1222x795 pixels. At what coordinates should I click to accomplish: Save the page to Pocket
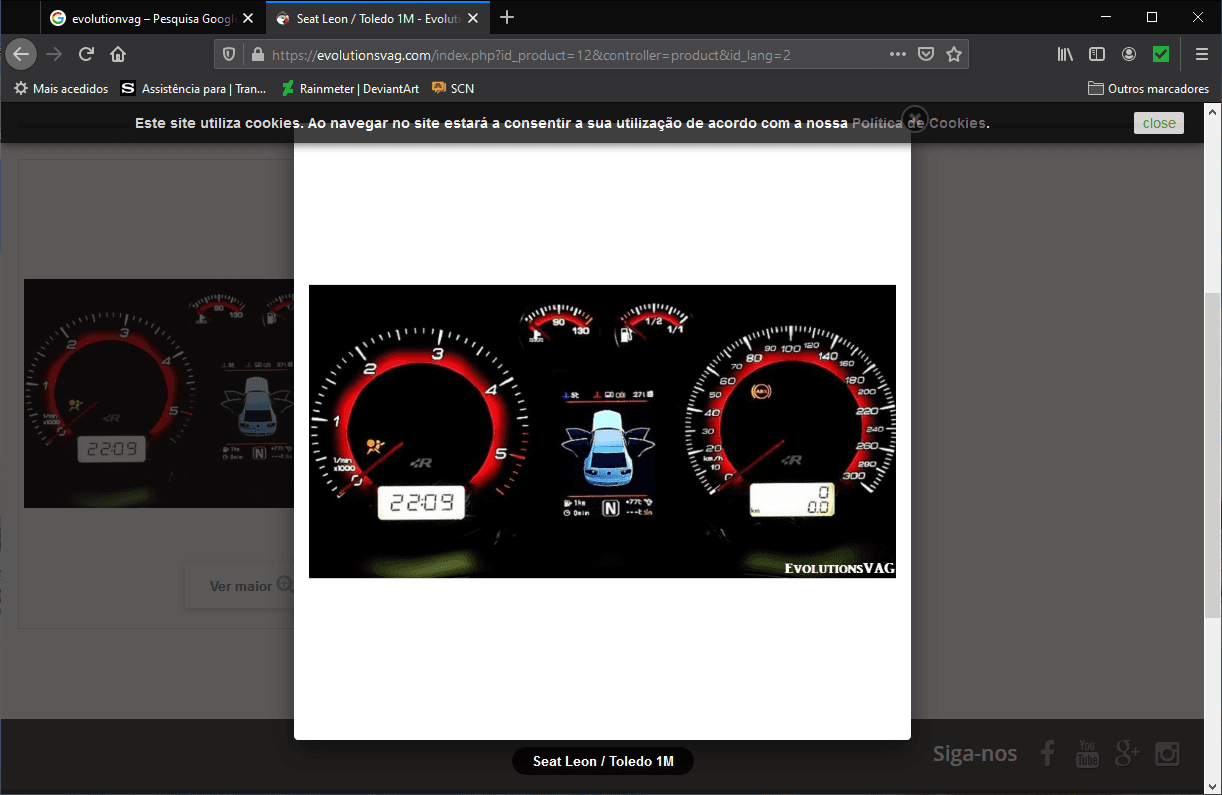click(926, 54)
